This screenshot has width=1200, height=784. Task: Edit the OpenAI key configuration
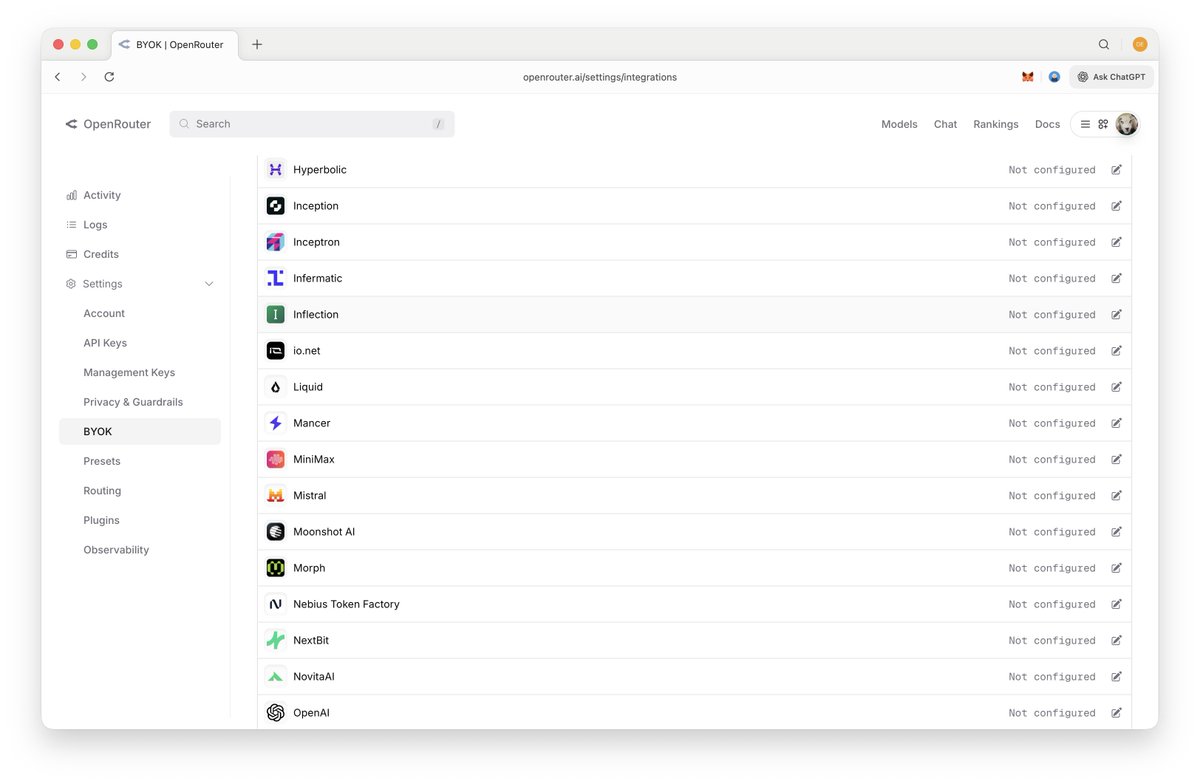pyautogui.click(x=1116, y=713)
